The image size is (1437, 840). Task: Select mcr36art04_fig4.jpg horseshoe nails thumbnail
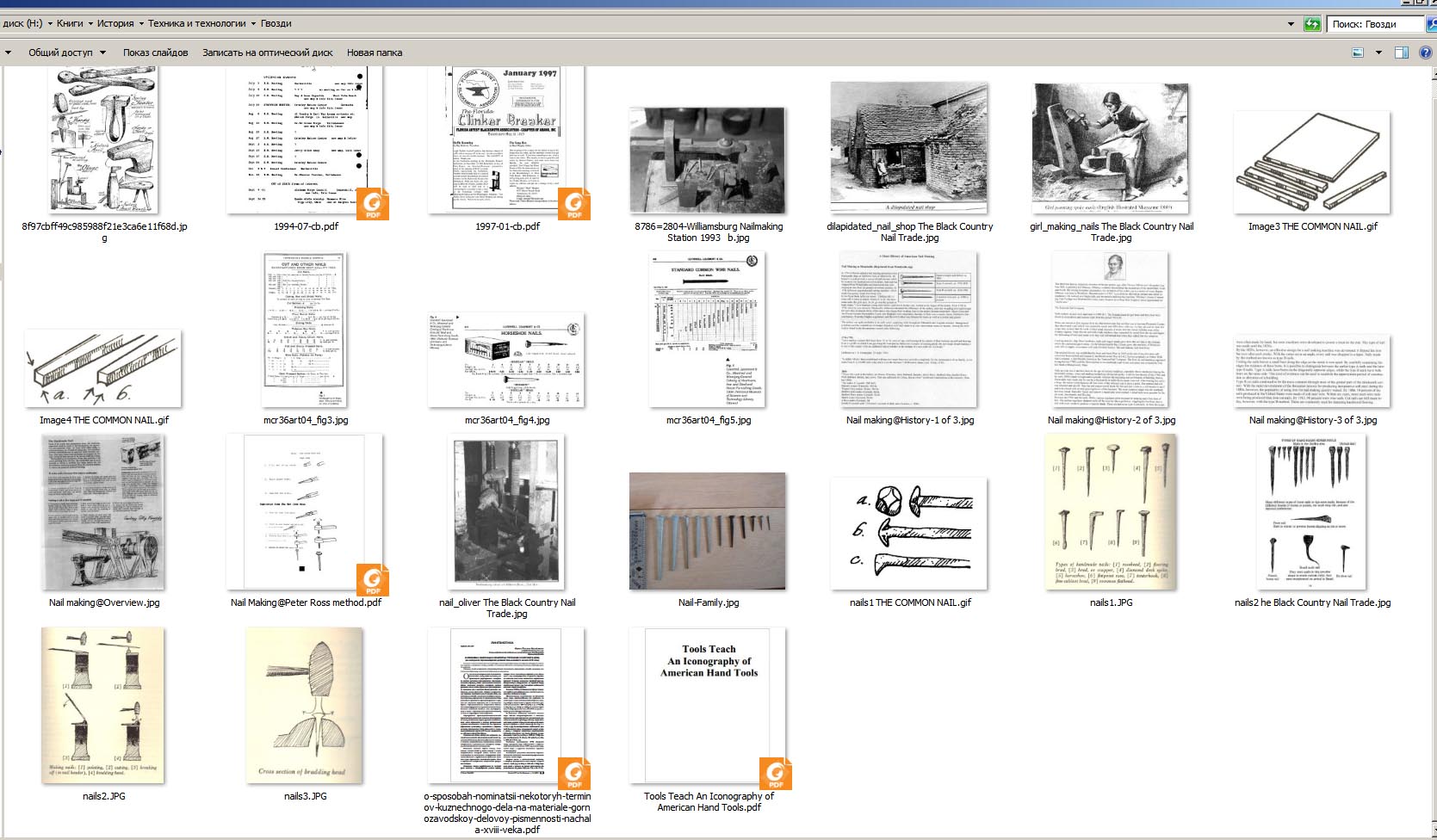tap(507, 360)
